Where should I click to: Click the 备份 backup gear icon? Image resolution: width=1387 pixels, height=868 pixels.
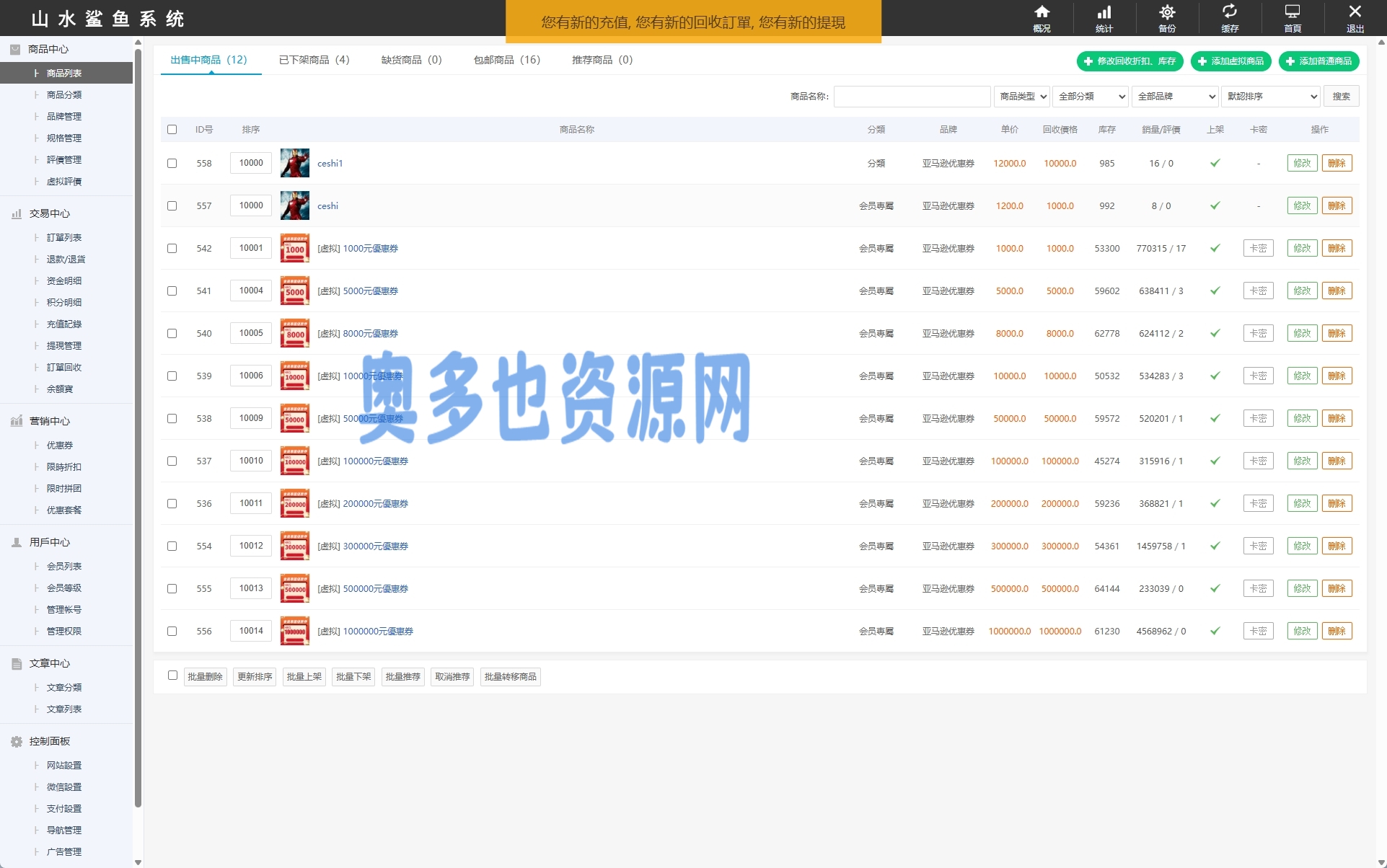coord(1167,13)
